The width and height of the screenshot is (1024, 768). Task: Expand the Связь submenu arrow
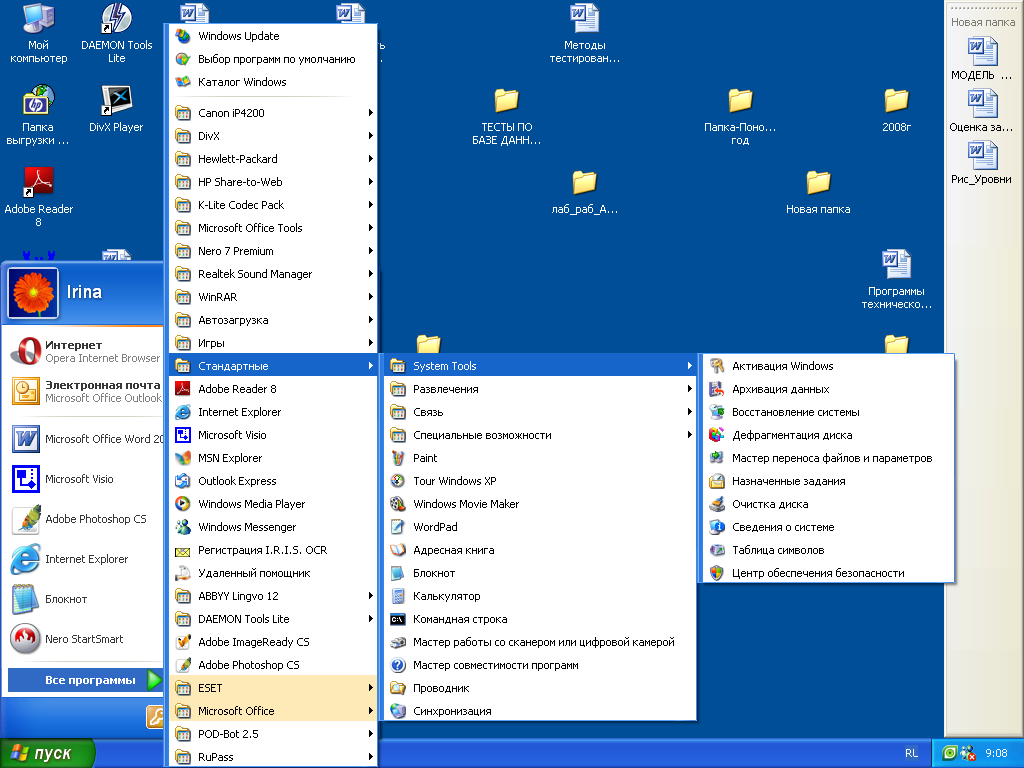tap(690, 412)
